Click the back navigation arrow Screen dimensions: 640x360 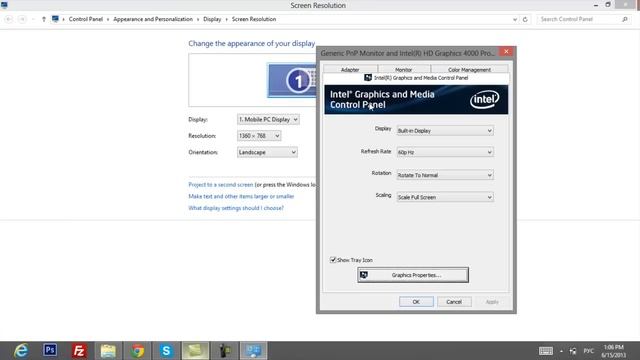[x=9, y=19]
